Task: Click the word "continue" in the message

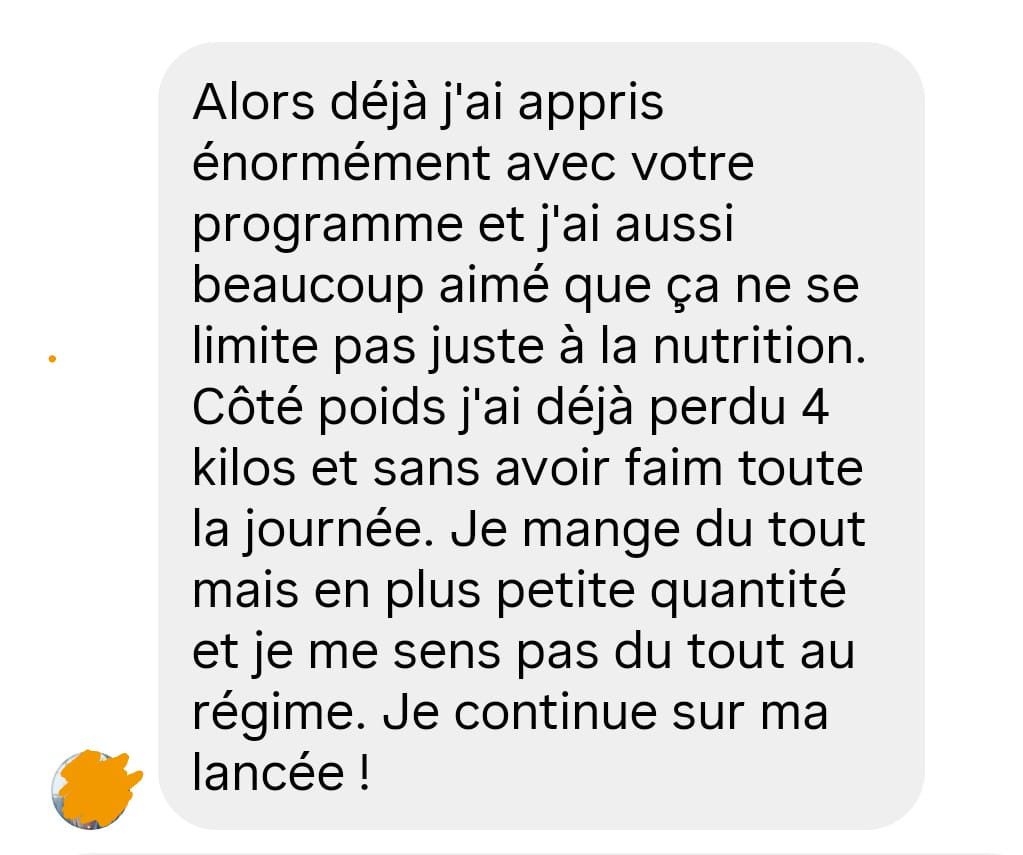Action: (x=555, y=712)
